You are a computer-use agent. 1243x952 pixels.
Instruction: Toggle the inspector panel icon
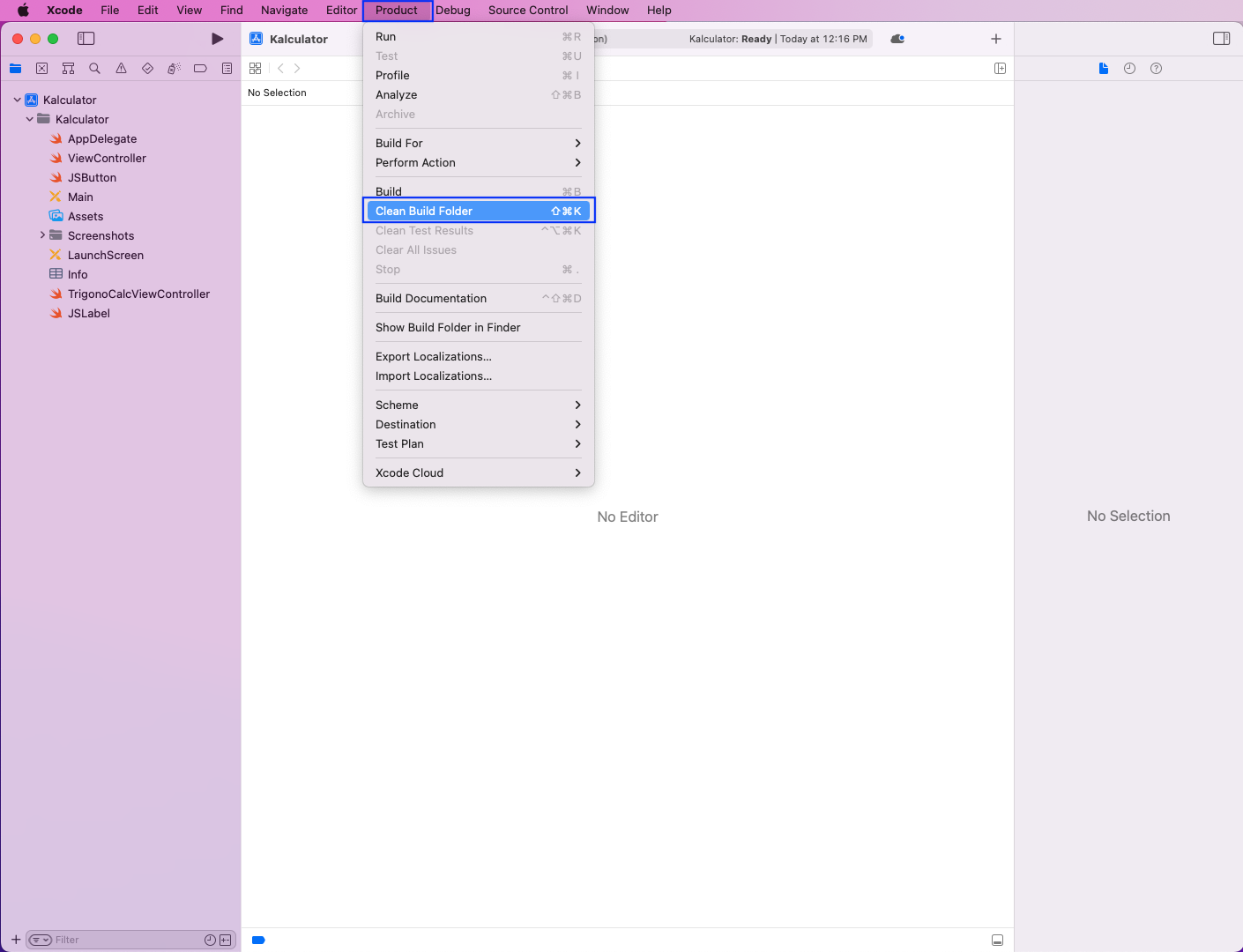1221,39
